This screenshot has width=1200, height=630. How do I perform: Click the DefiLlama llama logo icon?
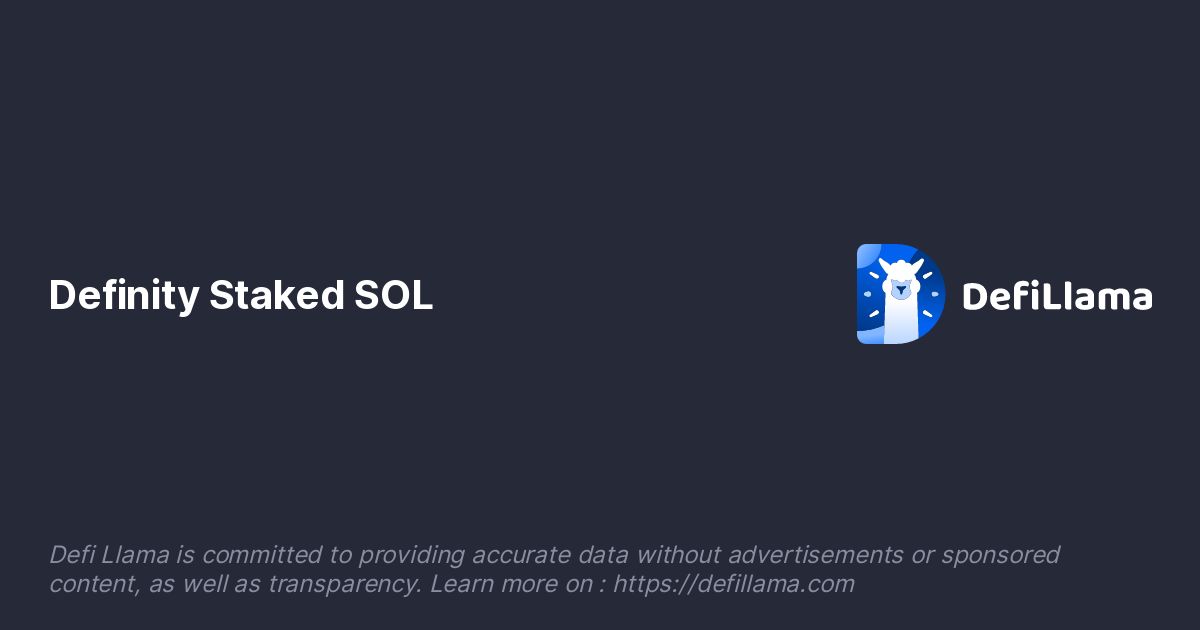[x=900, y=294]
